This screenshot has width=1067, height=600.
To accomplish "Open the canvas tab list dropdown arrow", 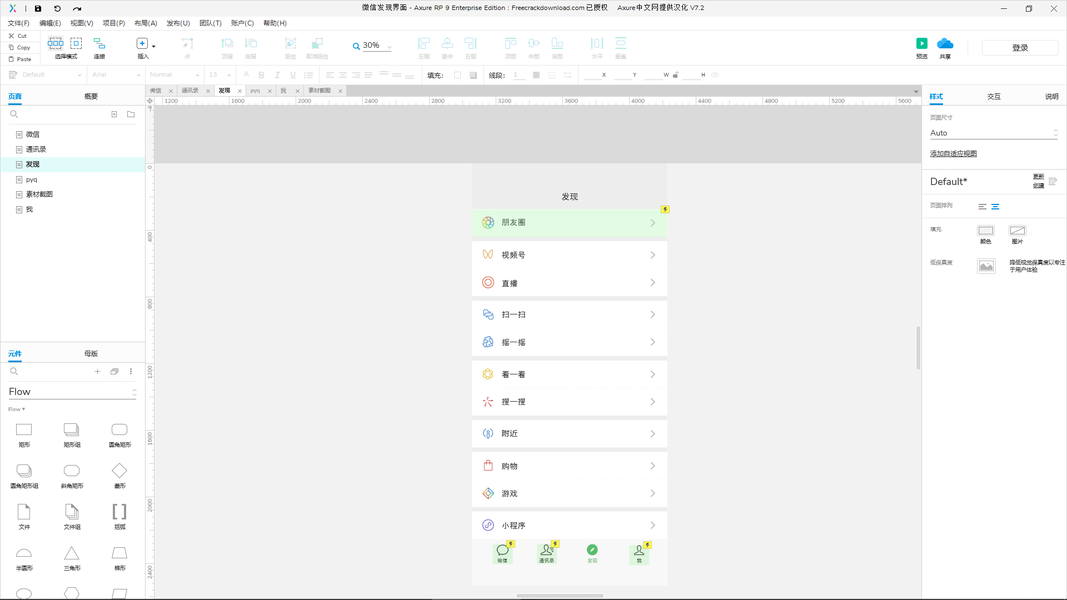I will point(916,91).
